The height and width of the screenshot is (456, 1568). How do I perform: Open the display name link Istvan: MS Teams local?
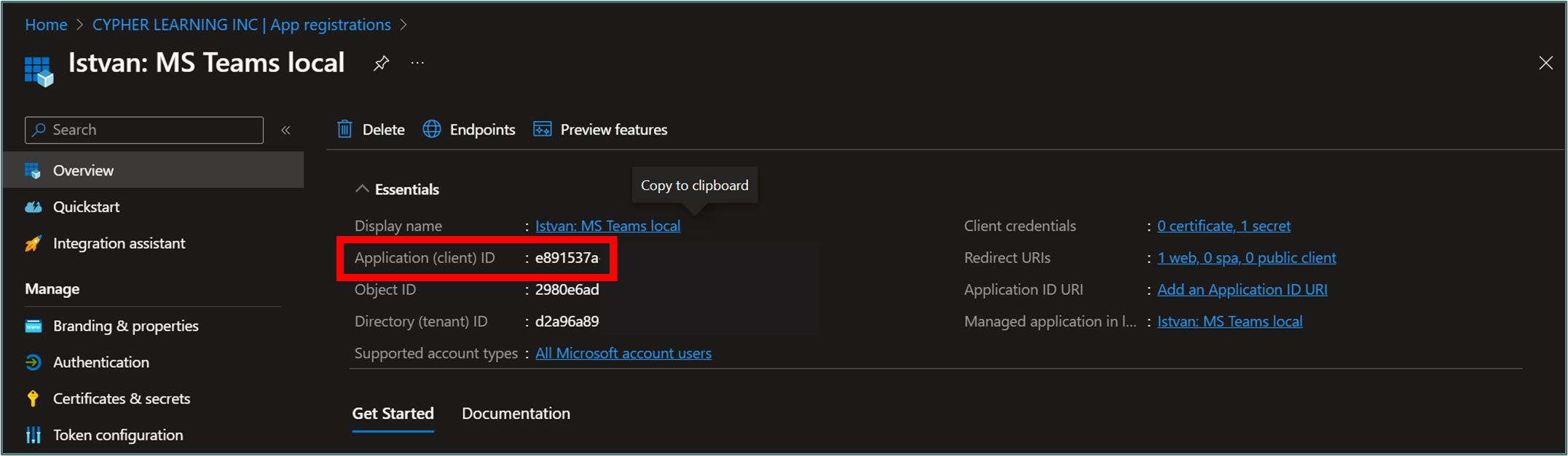607,226
